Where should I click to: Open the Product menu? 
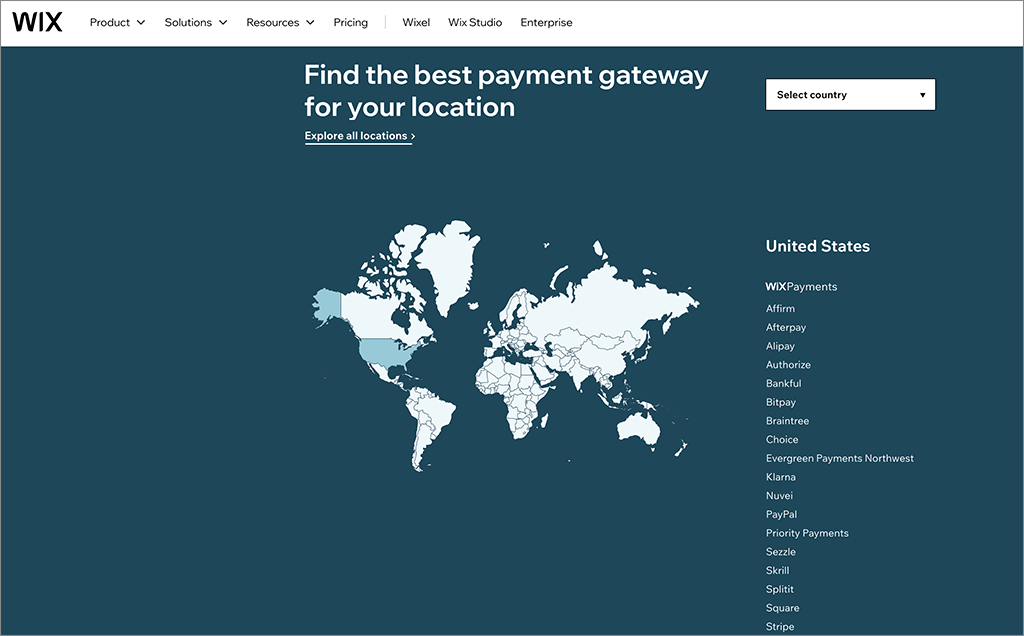118,22
